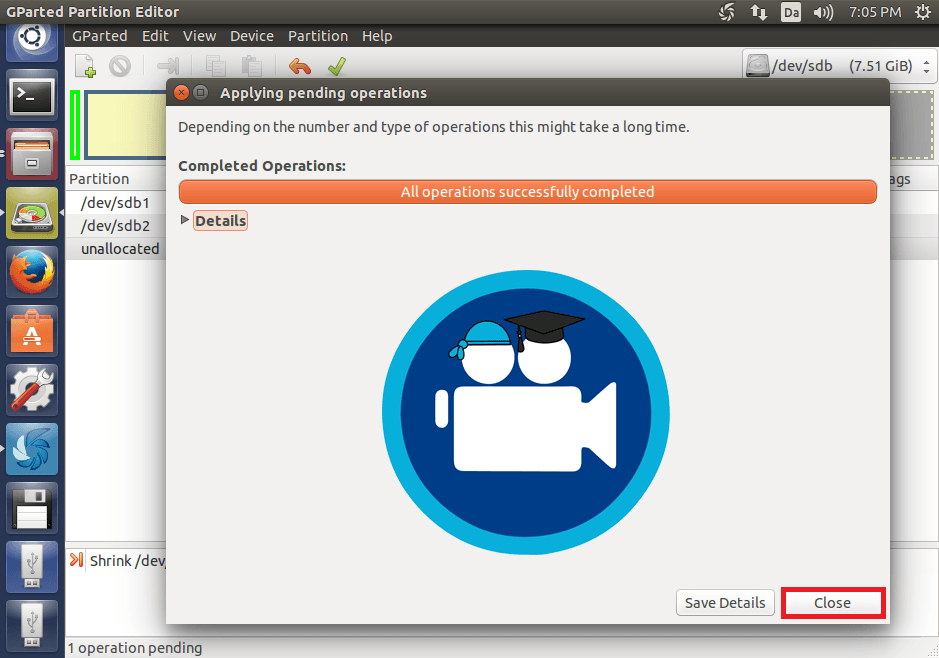Open Firefox from the launcher

click(32, 272)
